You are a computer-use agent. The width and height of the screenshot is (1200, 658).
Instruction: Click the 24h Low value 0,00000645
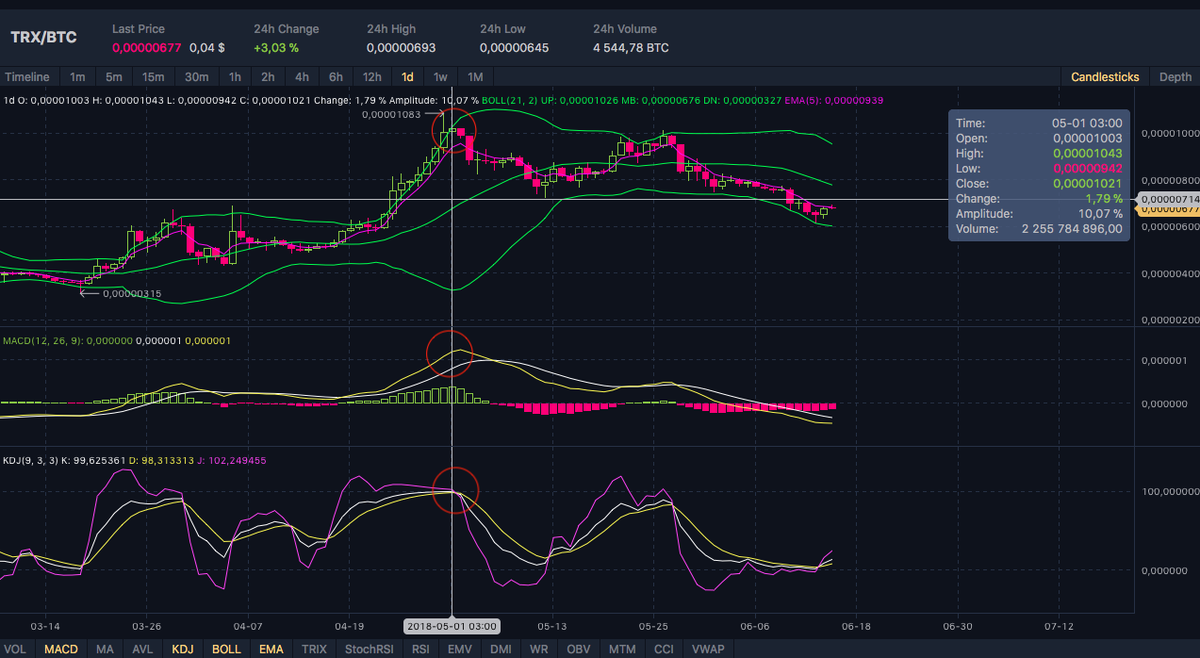(x=514, y=47)
